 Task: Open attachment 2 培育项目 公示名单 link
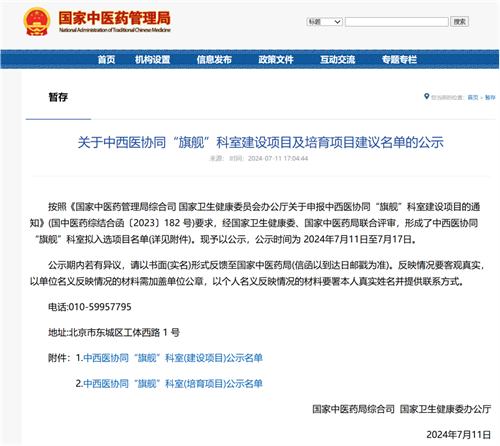tap(173, 384)
